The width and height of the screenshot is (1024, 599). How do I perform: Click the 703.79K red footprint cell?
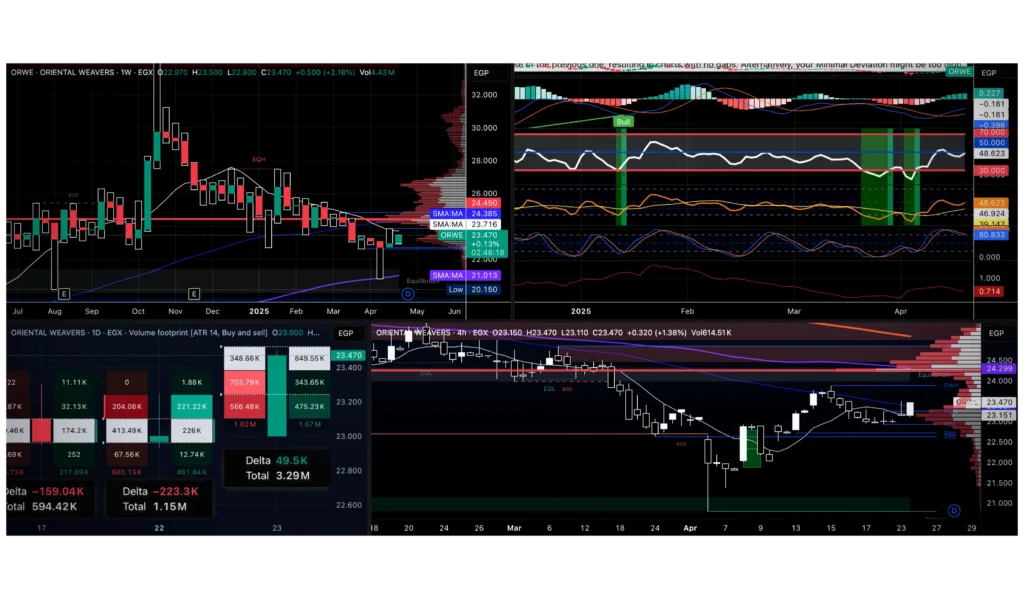[x=244, y=382]
